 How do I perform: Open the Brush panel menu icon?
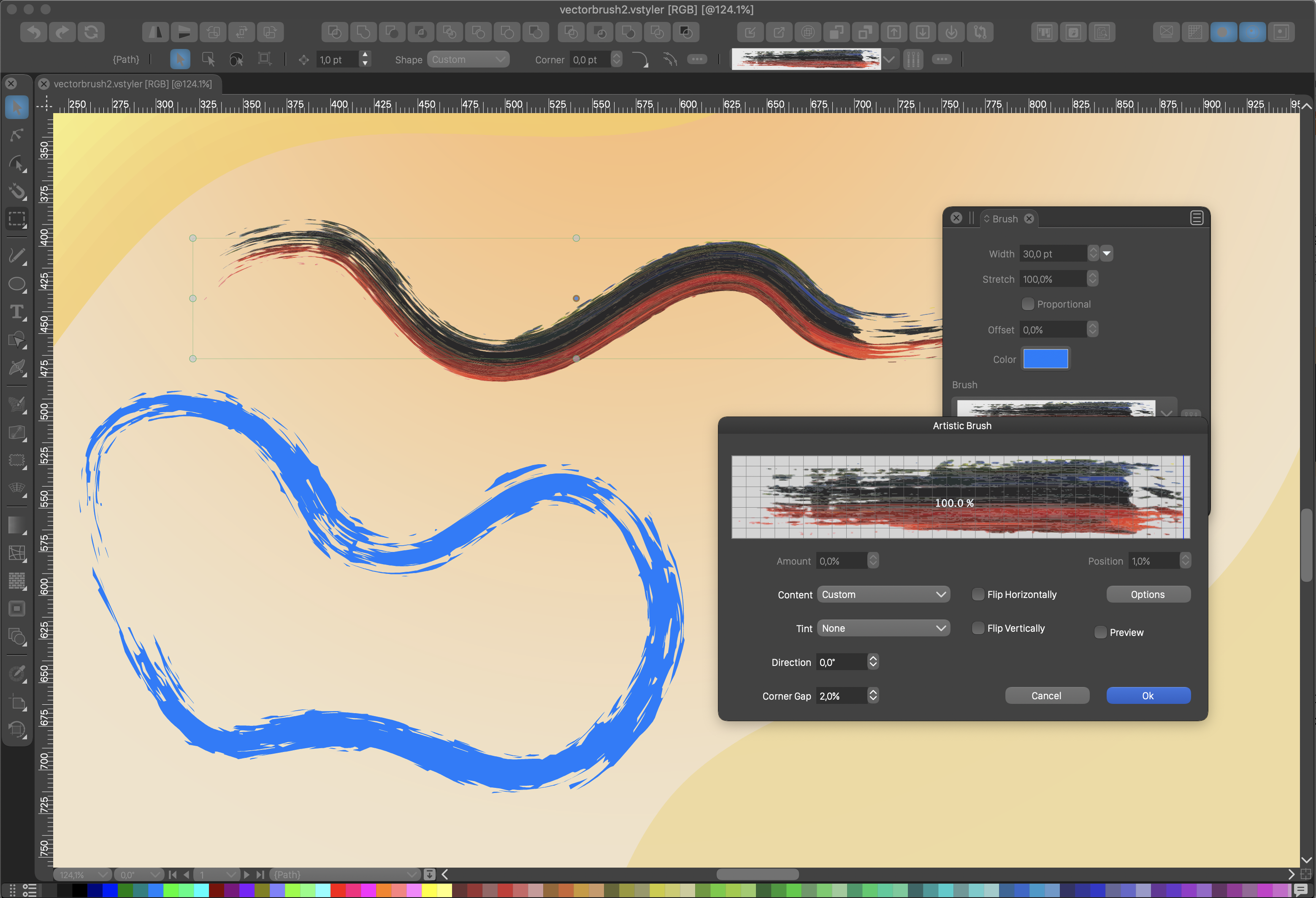1196,218
